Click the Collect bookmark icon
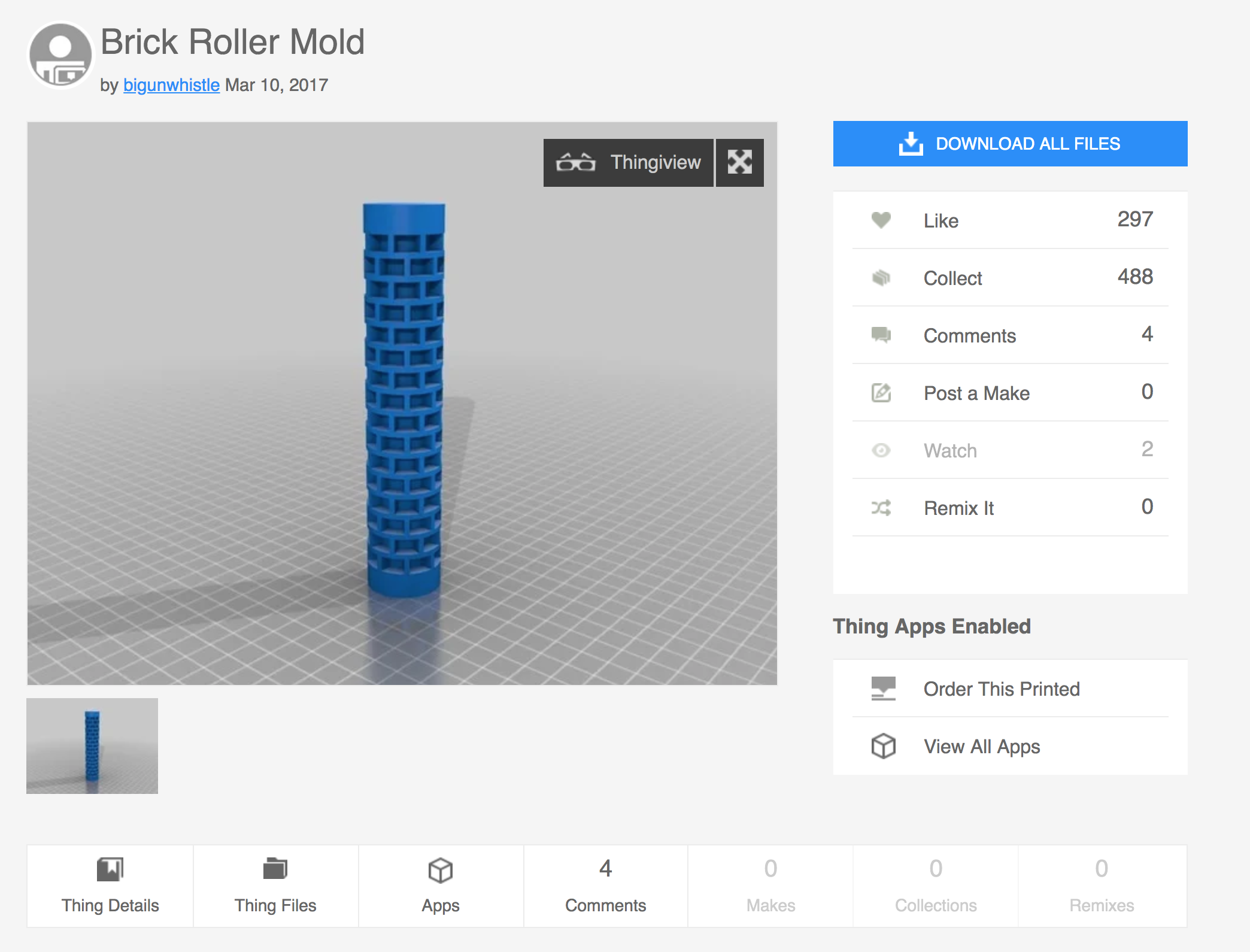This screenshot has height=952, width=1250. [881, 278]
